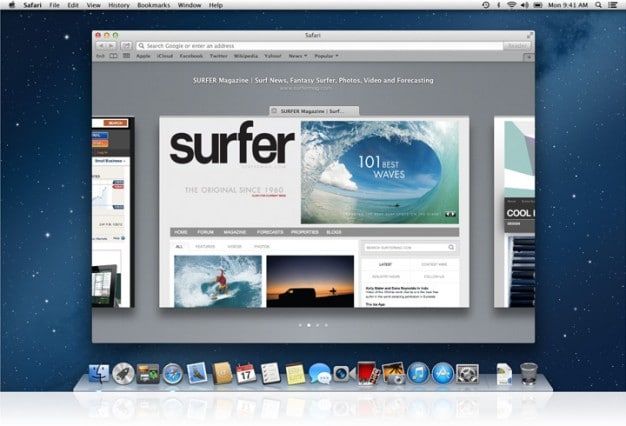626x426 pixels.
Task: Open Reading List glasses icon in bookmarks bar
Action: coord(101,56)
